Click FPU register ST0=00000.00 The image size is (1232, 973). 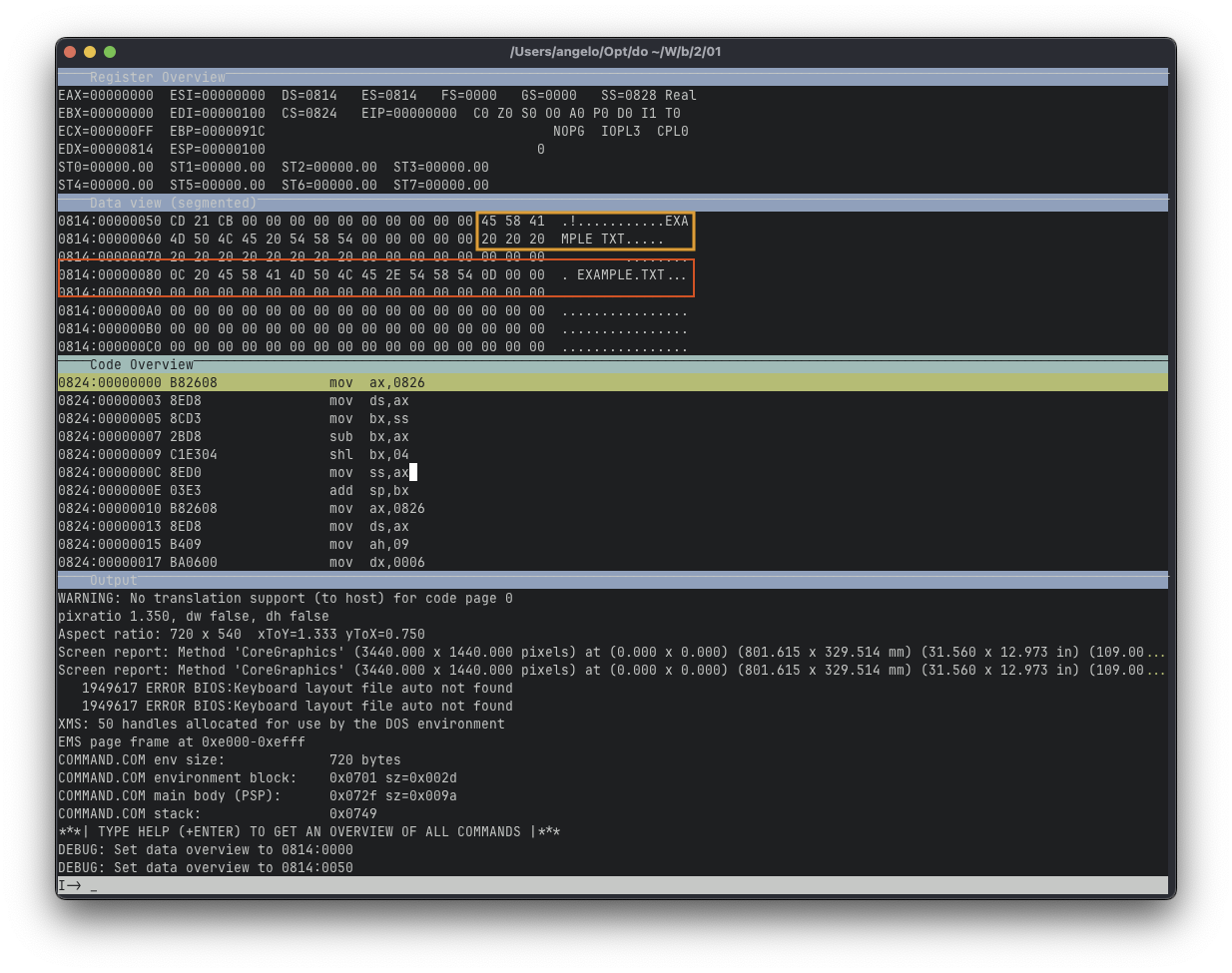[106, 167]
